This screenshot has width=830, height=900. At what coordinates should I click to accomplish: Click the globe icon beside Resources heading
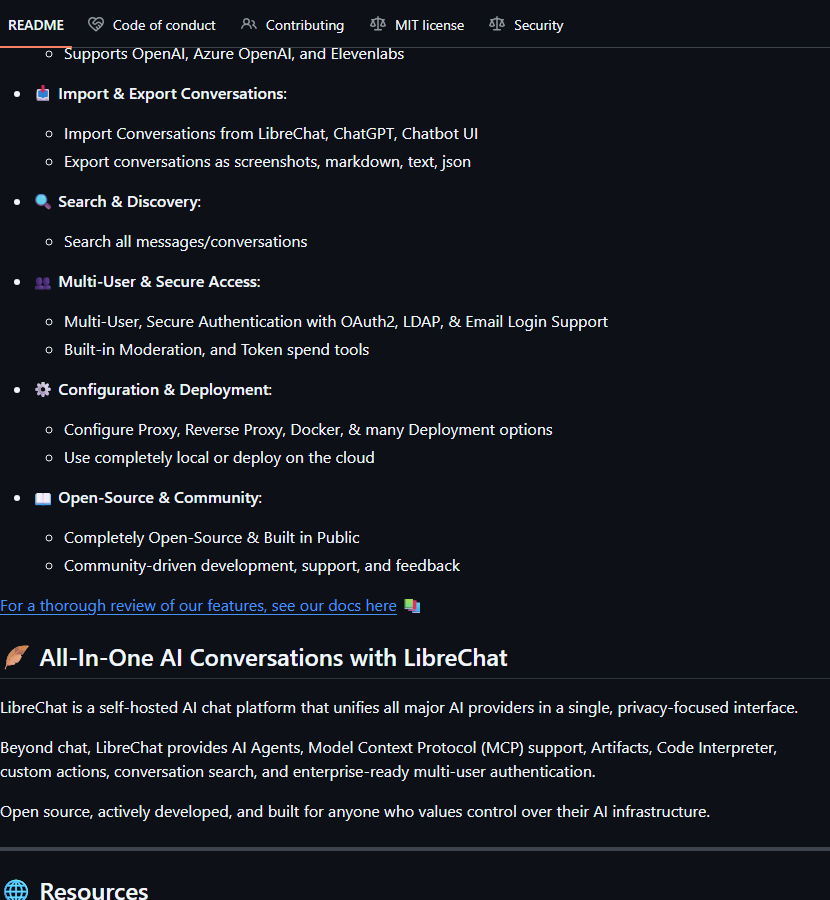[14, 889]
